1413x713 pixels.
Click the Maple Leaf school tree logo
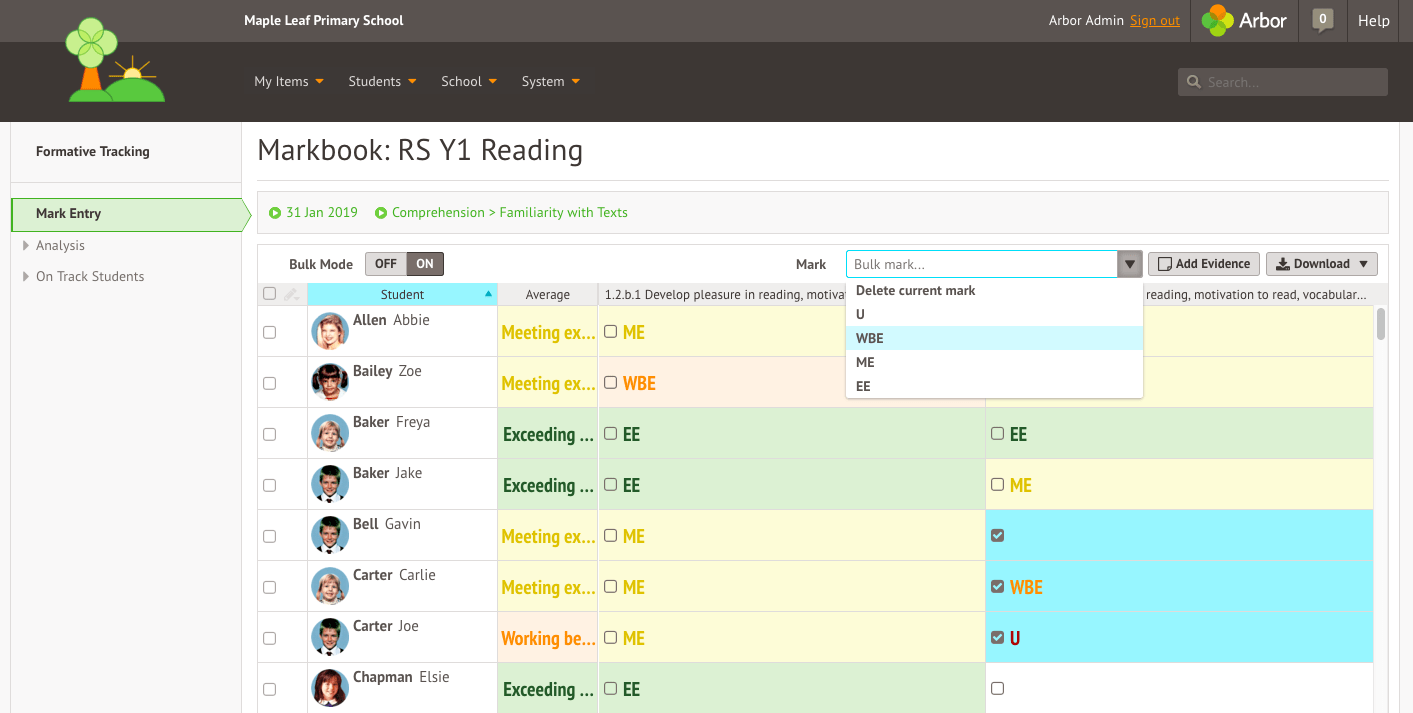click(113, 61)
